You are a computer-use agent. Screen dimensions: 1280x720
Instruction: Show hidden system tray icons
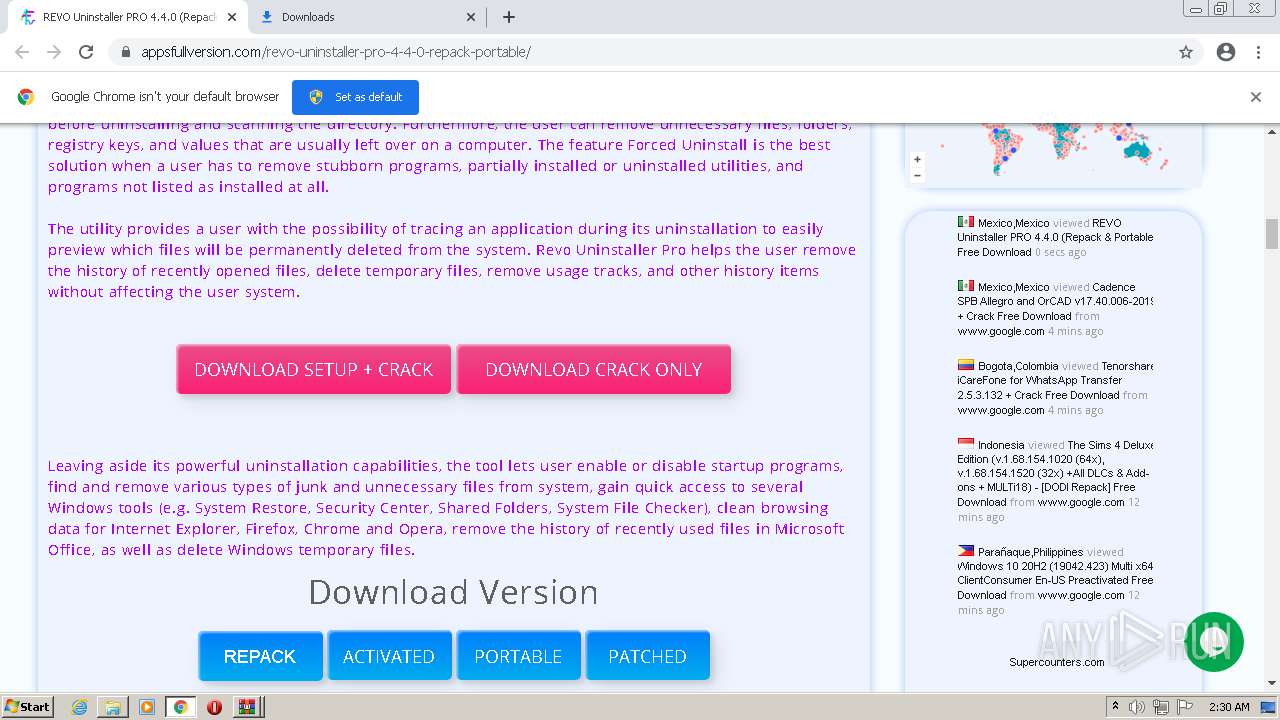point(1115,707)
